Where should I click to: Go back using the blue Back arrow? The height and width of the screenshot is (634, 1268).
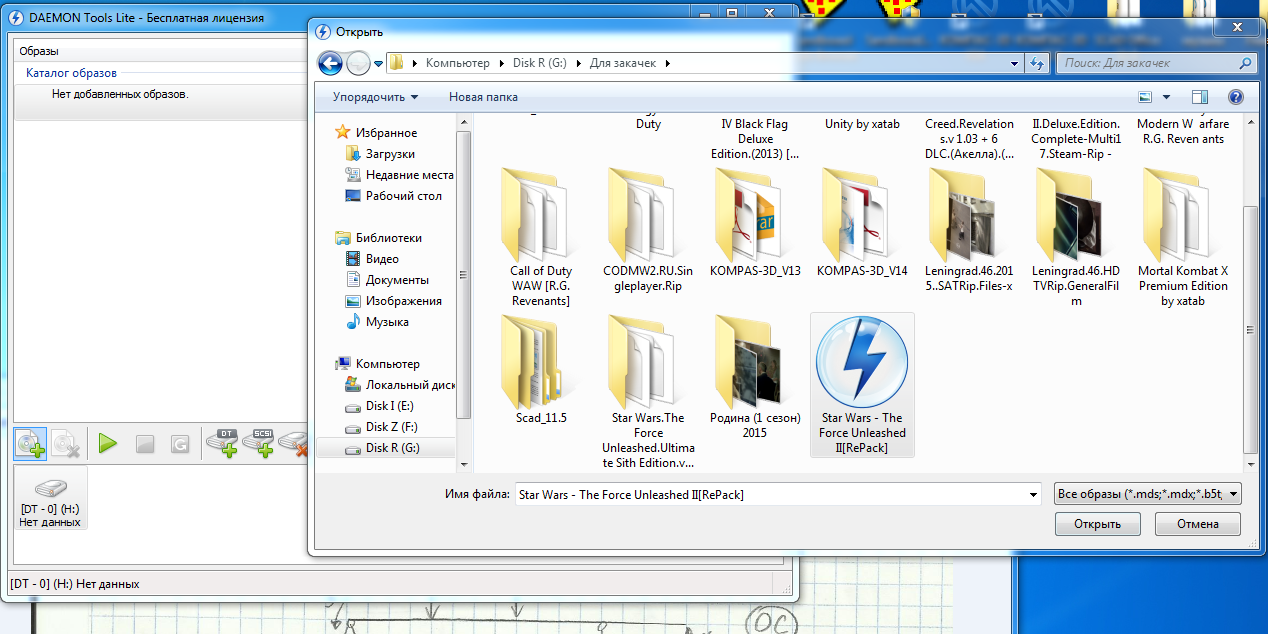(x=330, y=63)
